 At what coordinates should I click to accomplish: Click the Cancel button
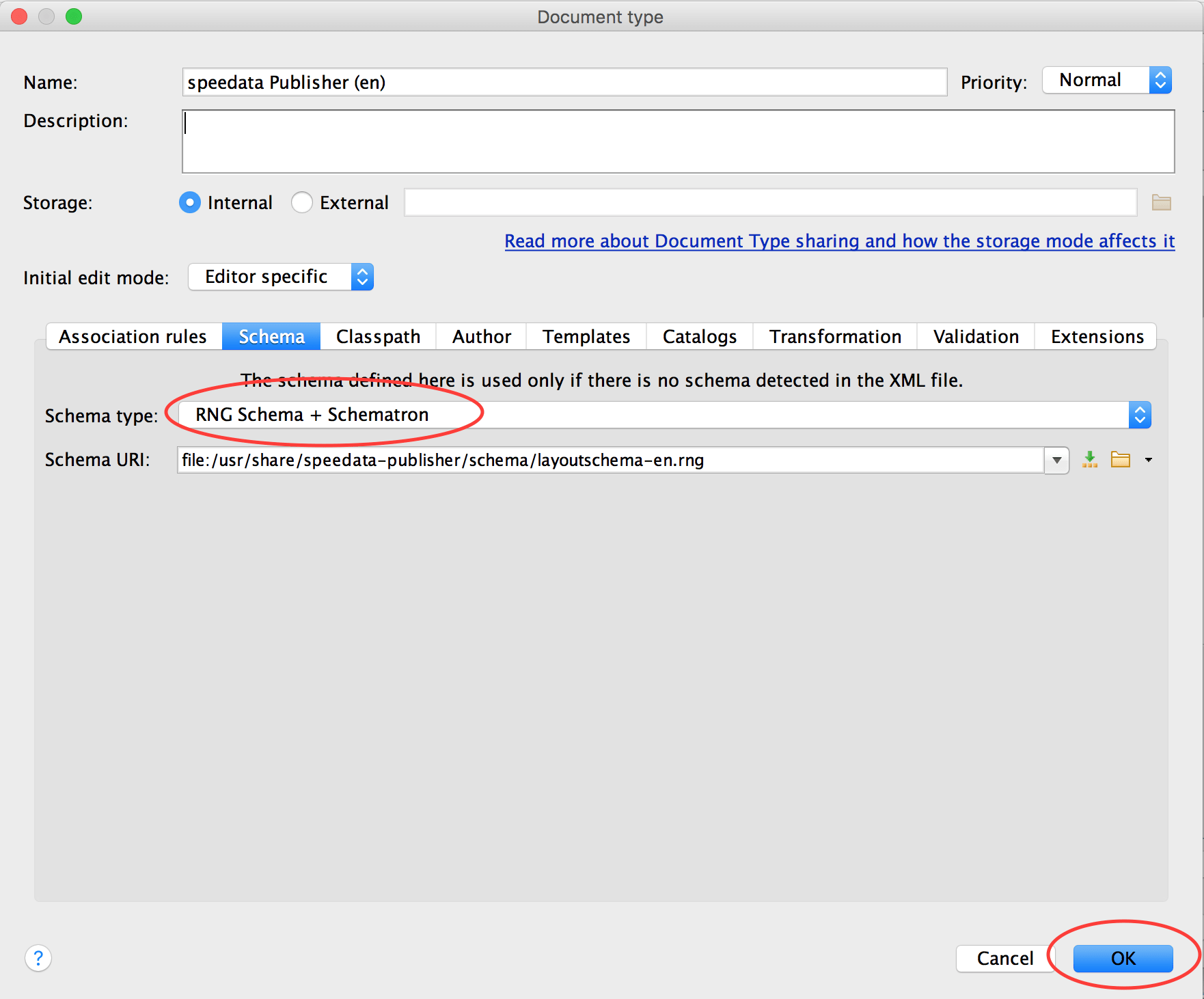coord(1004,959)
